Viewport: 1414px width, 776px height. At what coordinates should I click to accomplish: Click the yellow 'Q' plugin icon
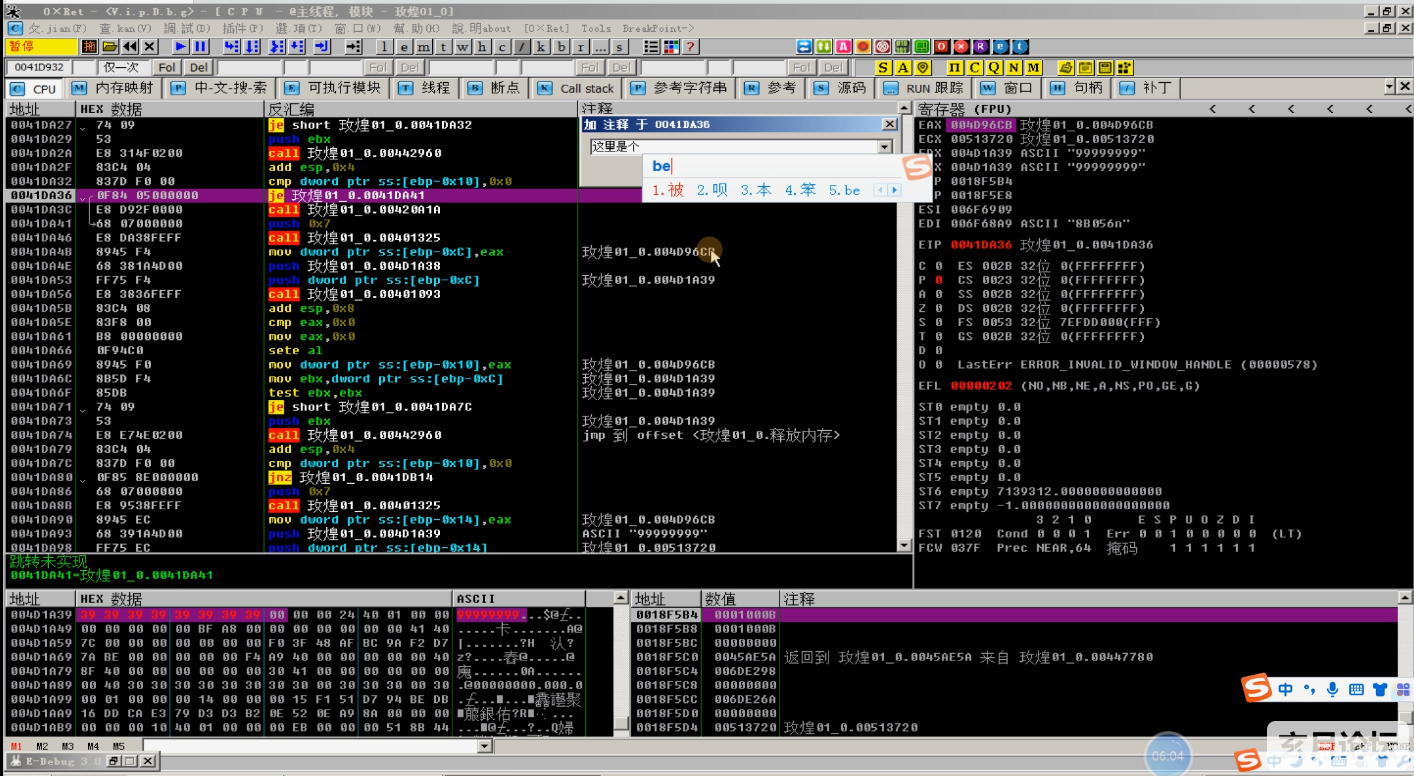click(x=994, y=68)
